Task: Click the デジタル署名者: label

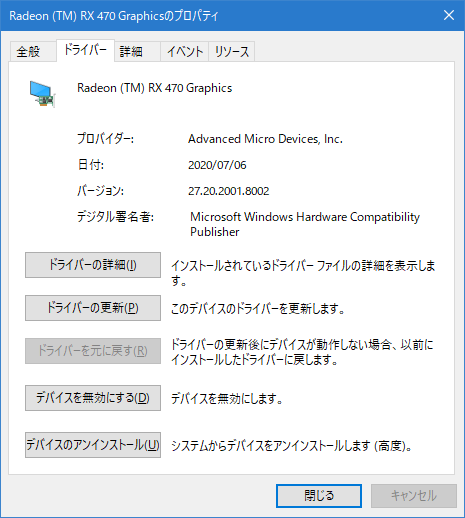Action: tap(115, 217)
